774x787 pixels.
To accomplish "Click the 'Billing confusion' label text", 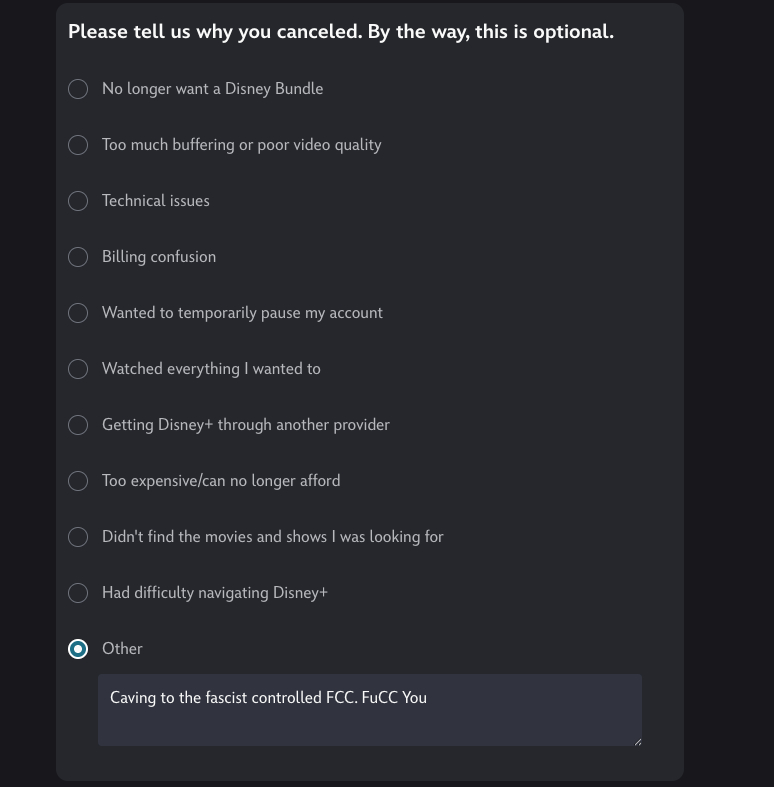I will (159, 257).
